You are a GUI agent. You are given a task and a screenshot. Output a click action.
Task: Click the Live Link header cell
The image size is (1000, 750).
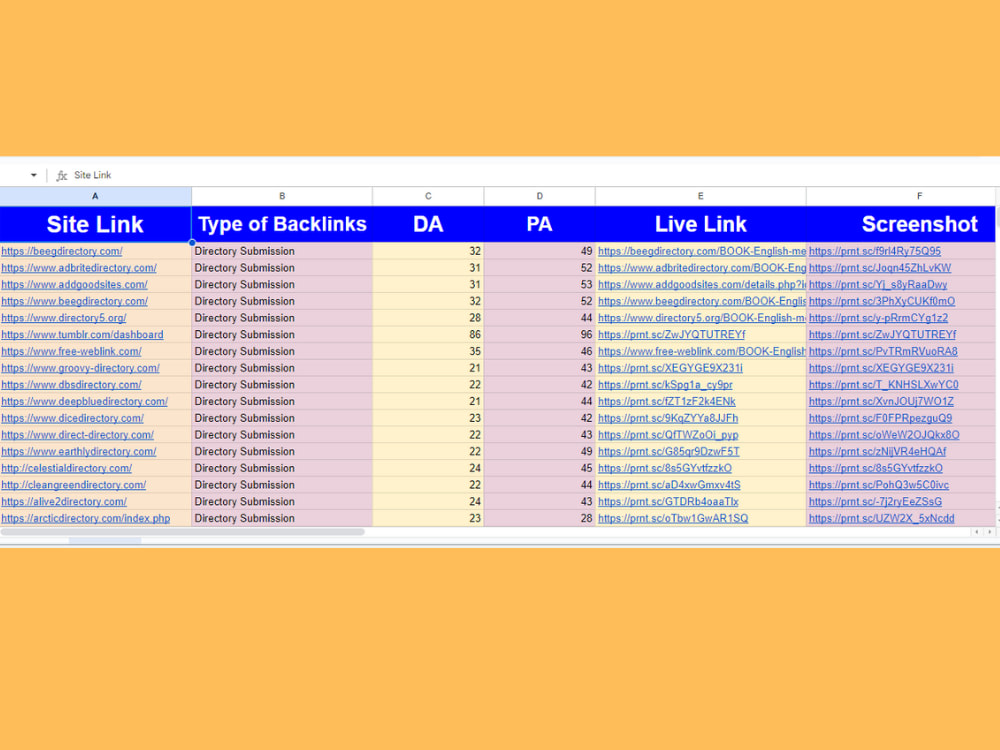[700, 224]
